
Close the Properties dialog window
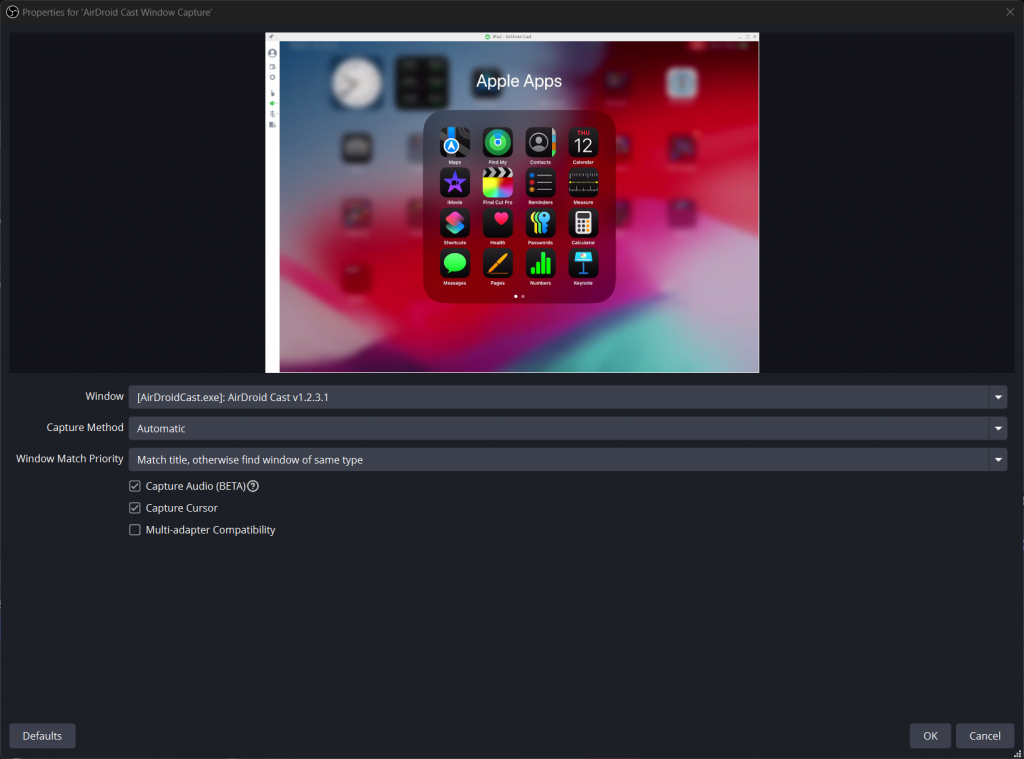pos(1009,11)
